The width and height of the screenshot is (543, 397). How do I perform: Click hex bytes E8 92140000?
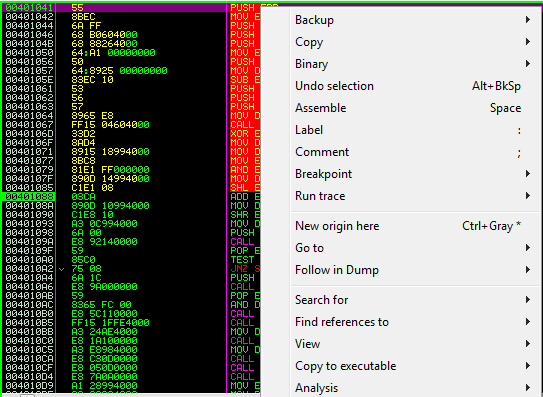pyautogui.click(x=104, y=241)
